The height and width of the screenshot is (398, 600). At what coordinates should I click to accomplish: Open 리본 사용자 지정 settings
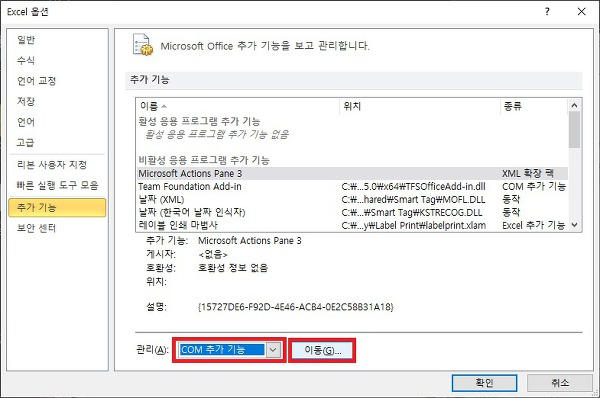[52, 165]
